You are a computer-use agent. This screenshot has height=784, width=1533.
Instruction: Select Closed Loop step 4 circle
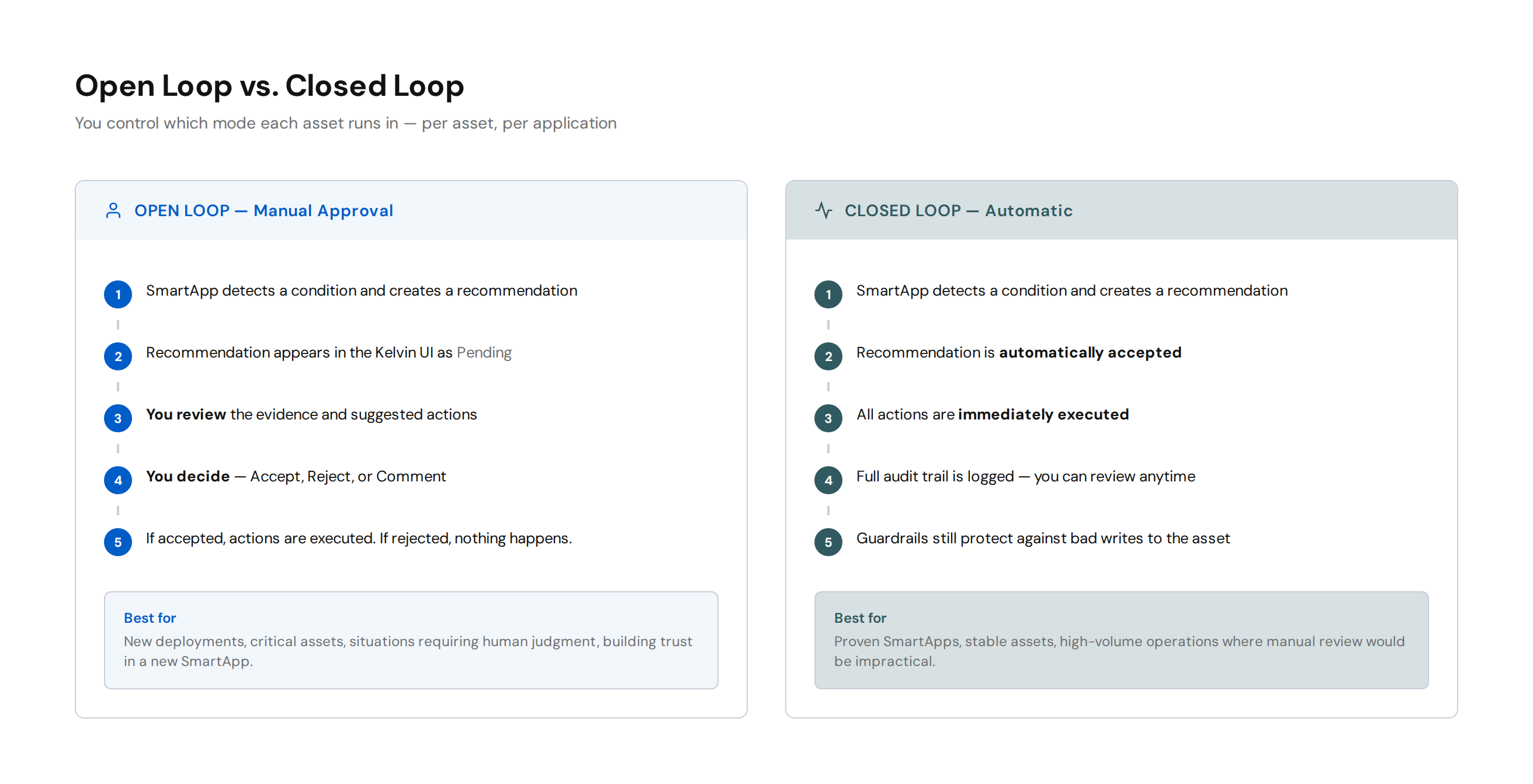tap(828, 480)
